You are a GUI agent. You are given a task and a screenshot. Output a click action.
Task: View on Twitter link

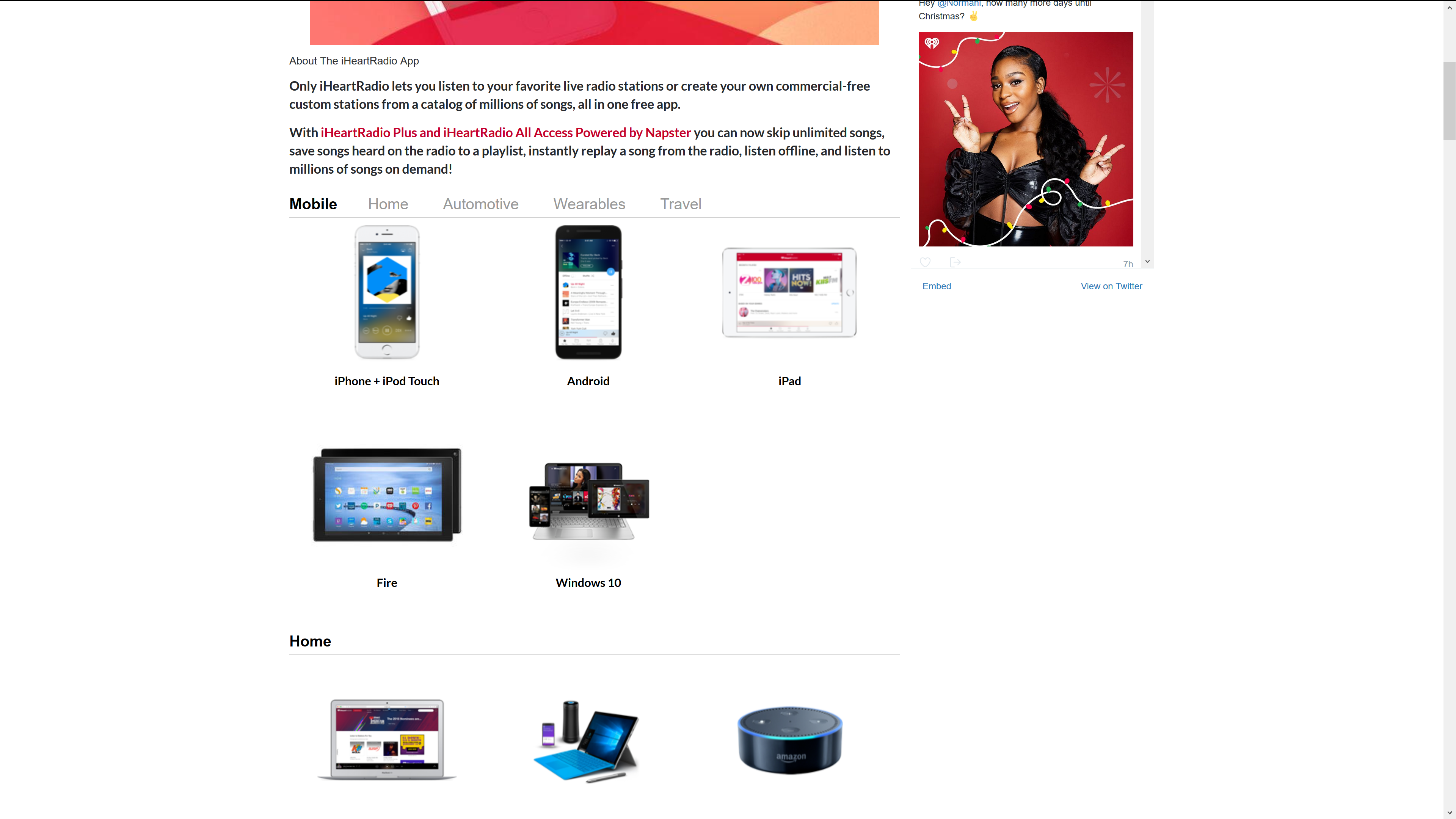click(1111, 285)
